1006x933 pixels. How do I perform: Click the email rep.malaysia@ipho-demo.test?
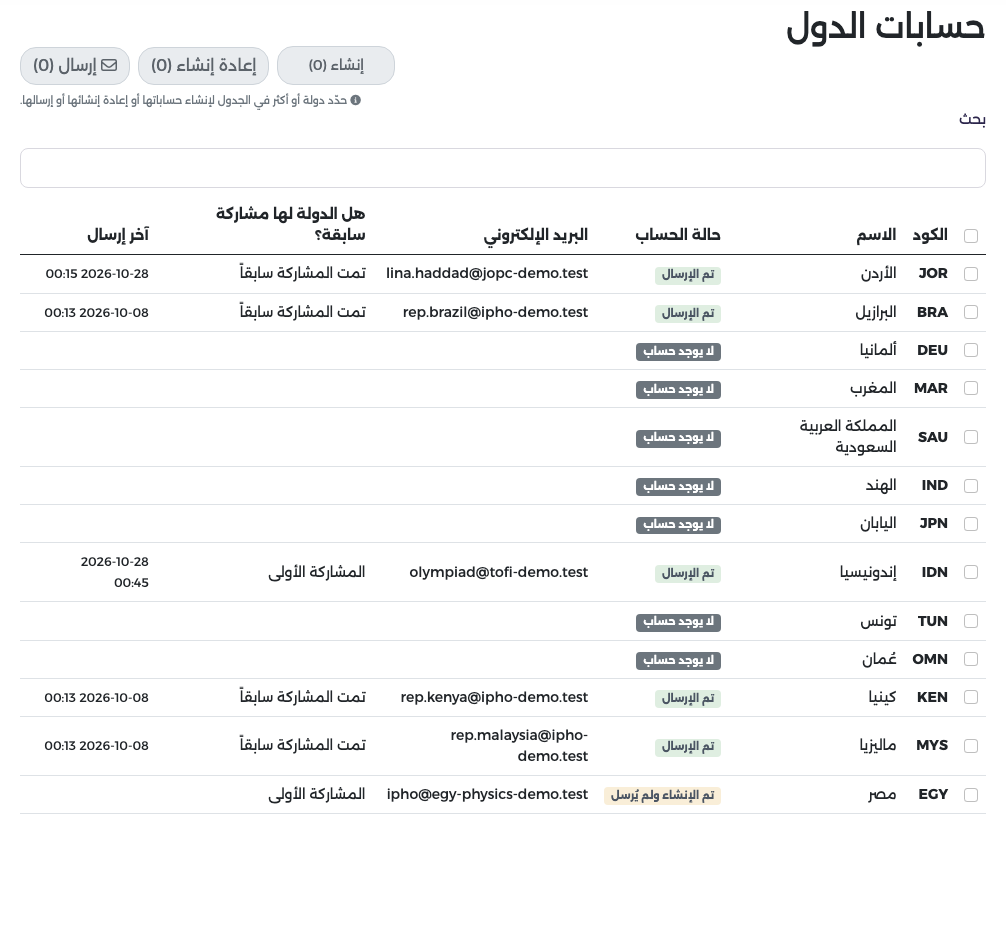click(519, 746)
